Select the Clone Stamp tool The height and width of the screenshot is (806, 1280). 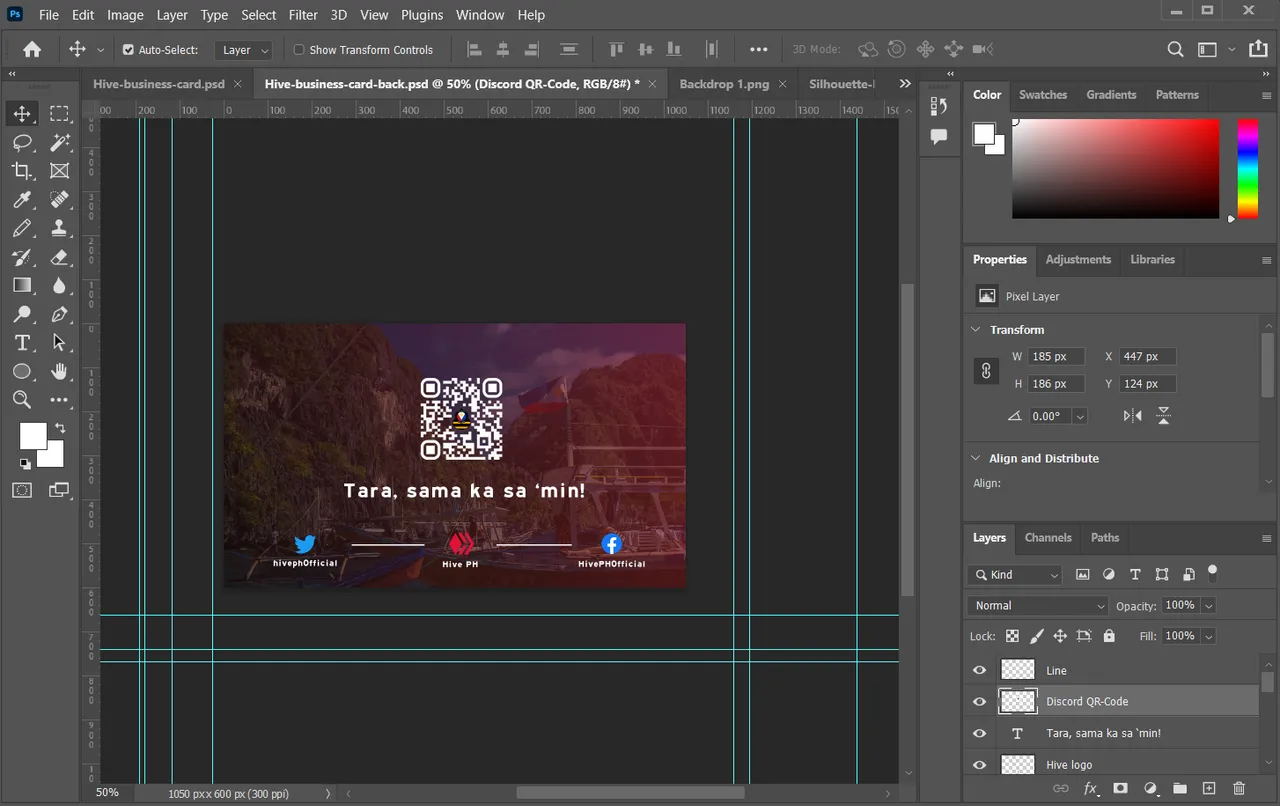pos(60,228)
